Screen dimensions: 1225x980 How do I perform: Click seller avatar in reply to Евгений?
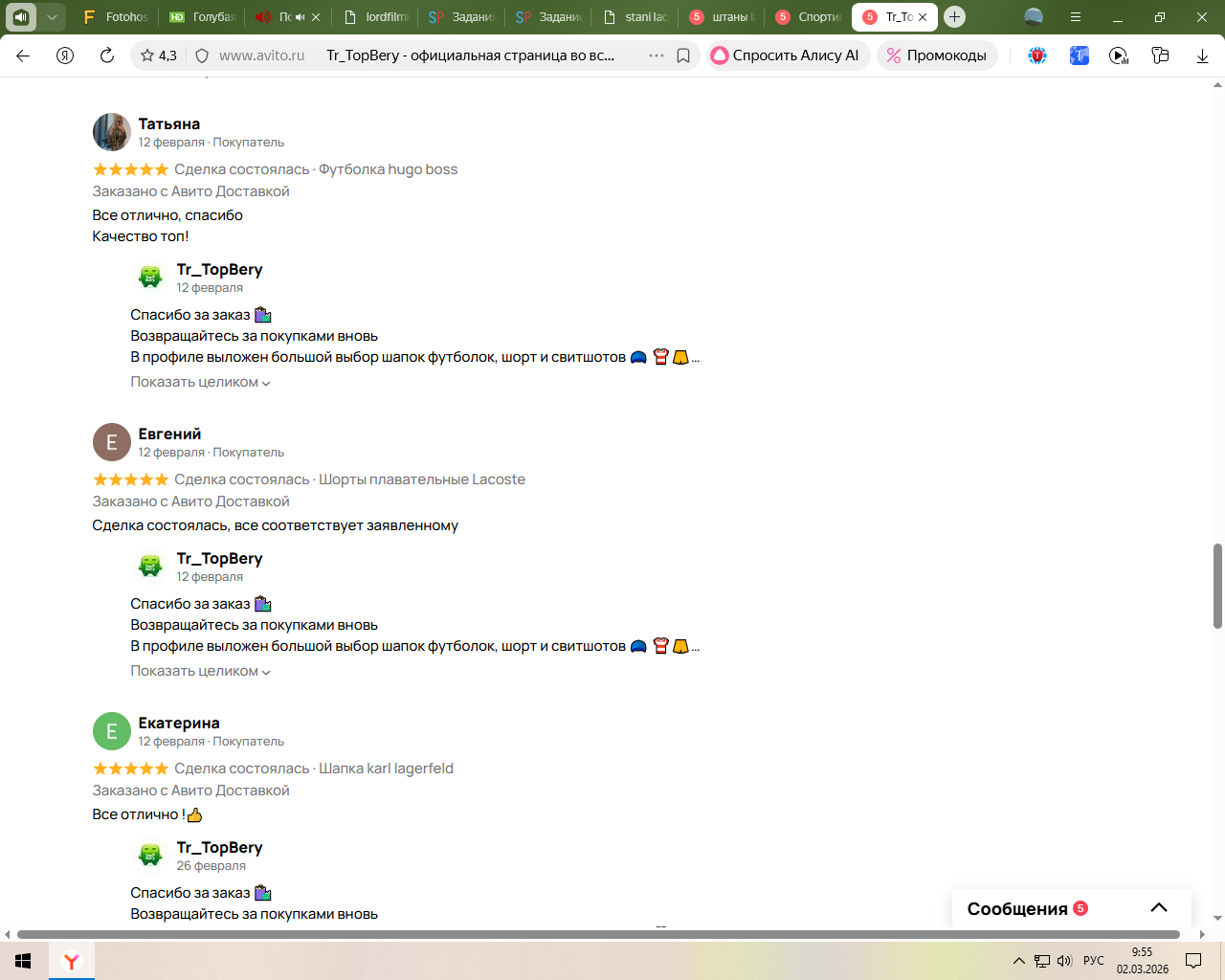coord(150,566)
